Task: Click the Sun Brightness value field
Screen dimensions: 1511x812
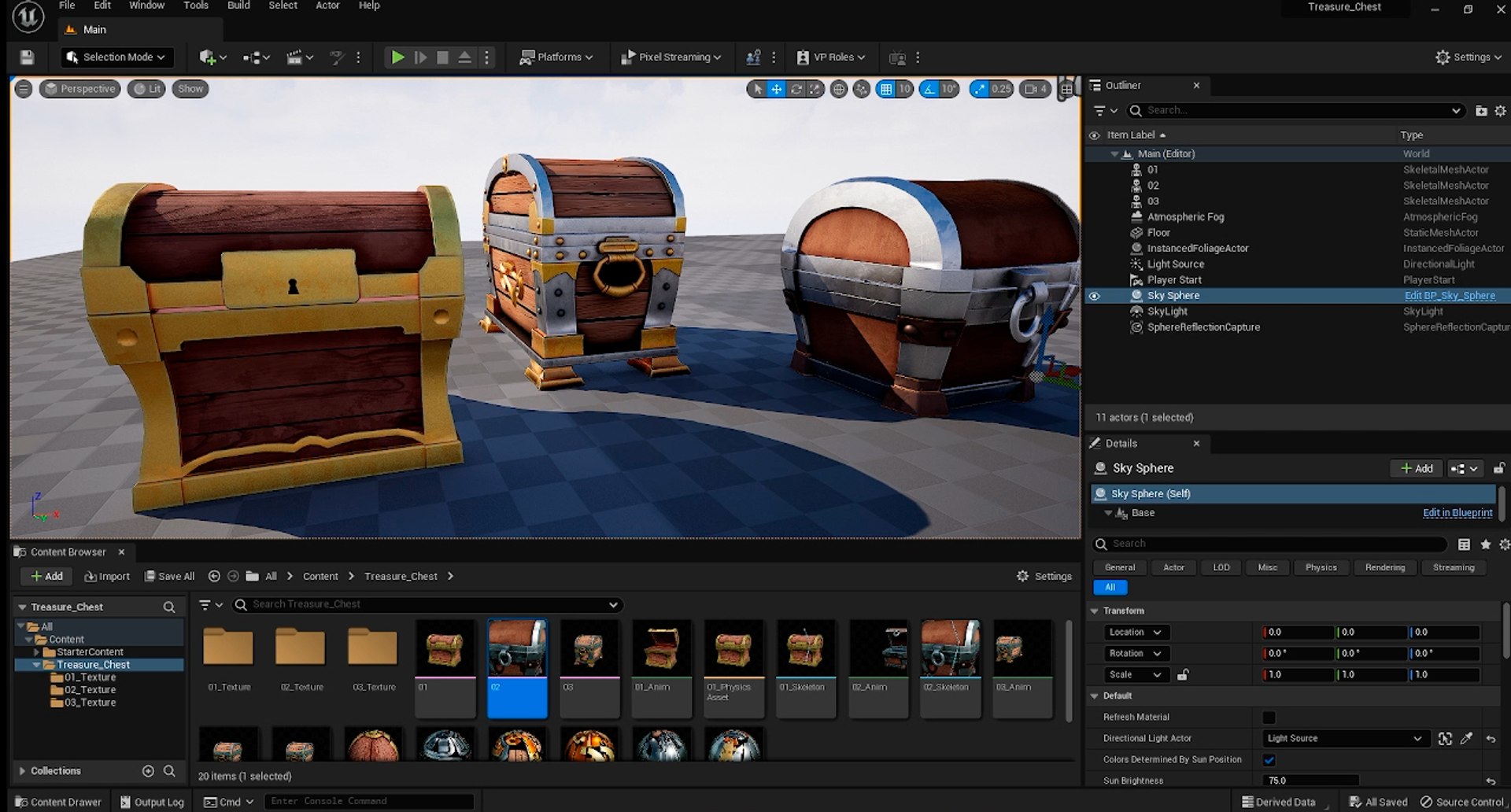Action: point(1310,781)
